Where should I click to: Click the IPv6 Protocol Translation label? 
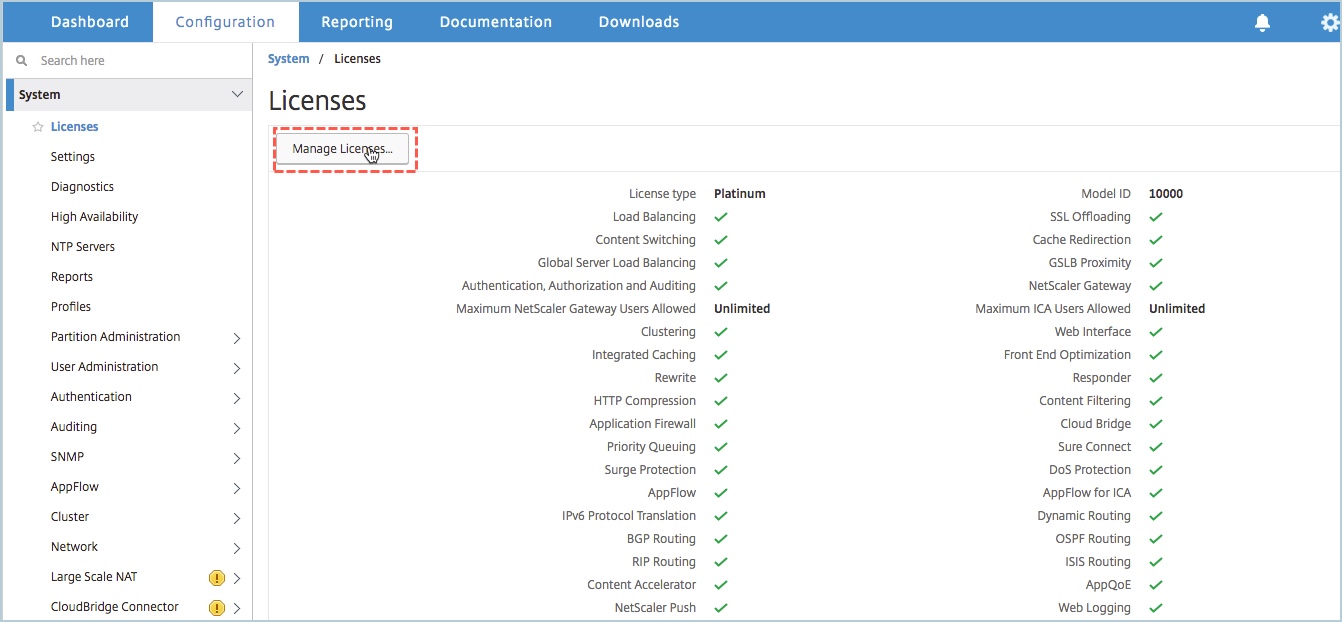pyautogui.click(x=629, y=516)
